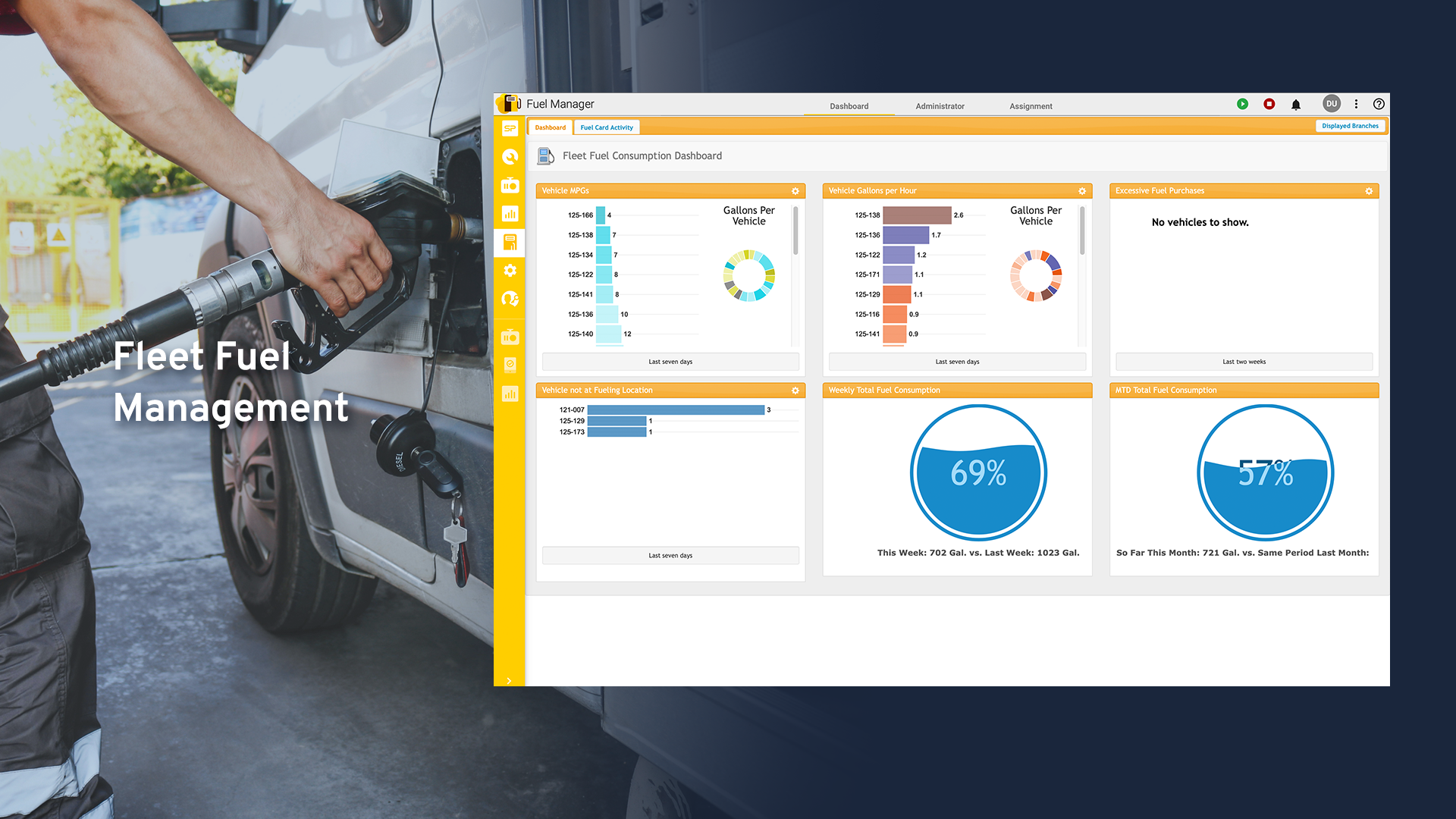Click the help question mark icon
1456x819 pixels.
[1379, 104]
